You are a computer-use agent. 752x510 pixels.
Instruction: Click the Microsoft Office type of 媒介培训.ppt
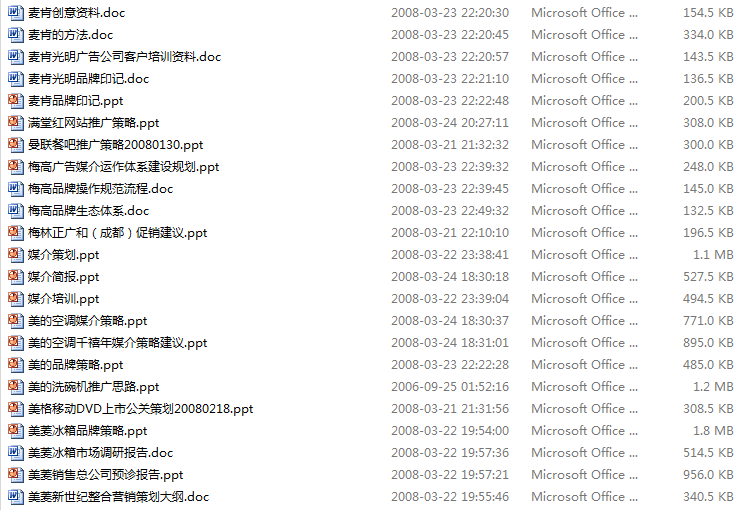click(x=585, y=299)
